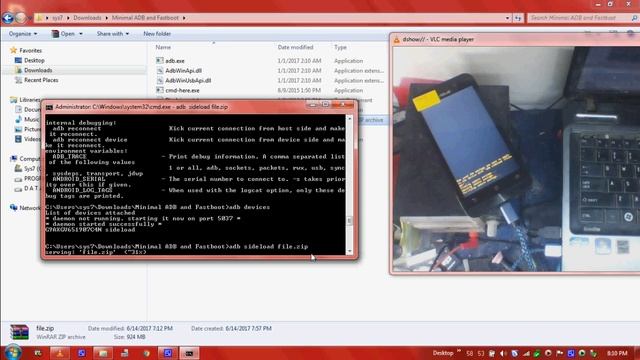The image size is (640, 360).
Task: Click the VLC cone icon in its title bar
Action: pos(396,40)
